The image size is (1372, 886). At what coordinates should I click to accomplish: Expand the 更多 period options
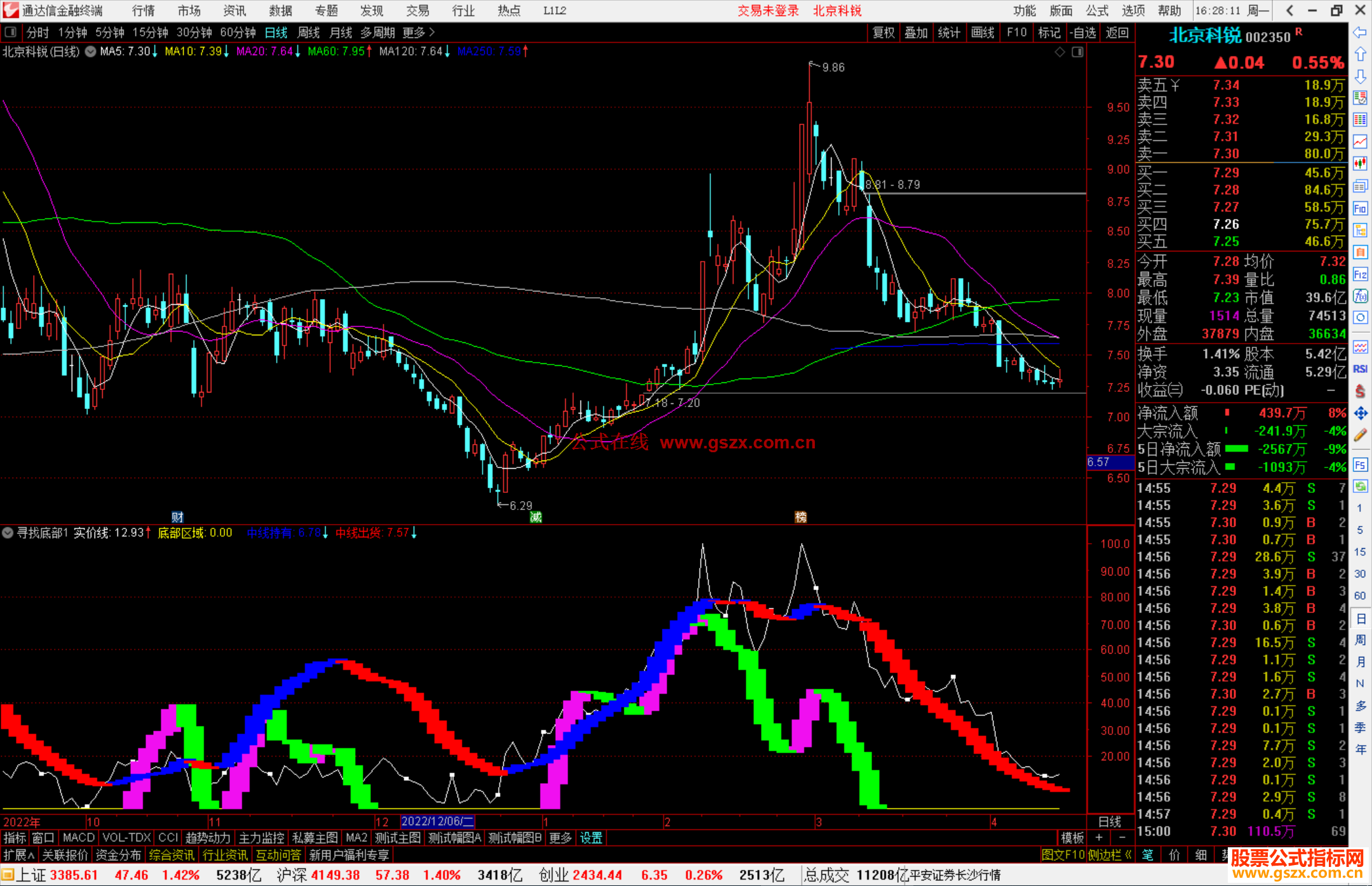419,32
